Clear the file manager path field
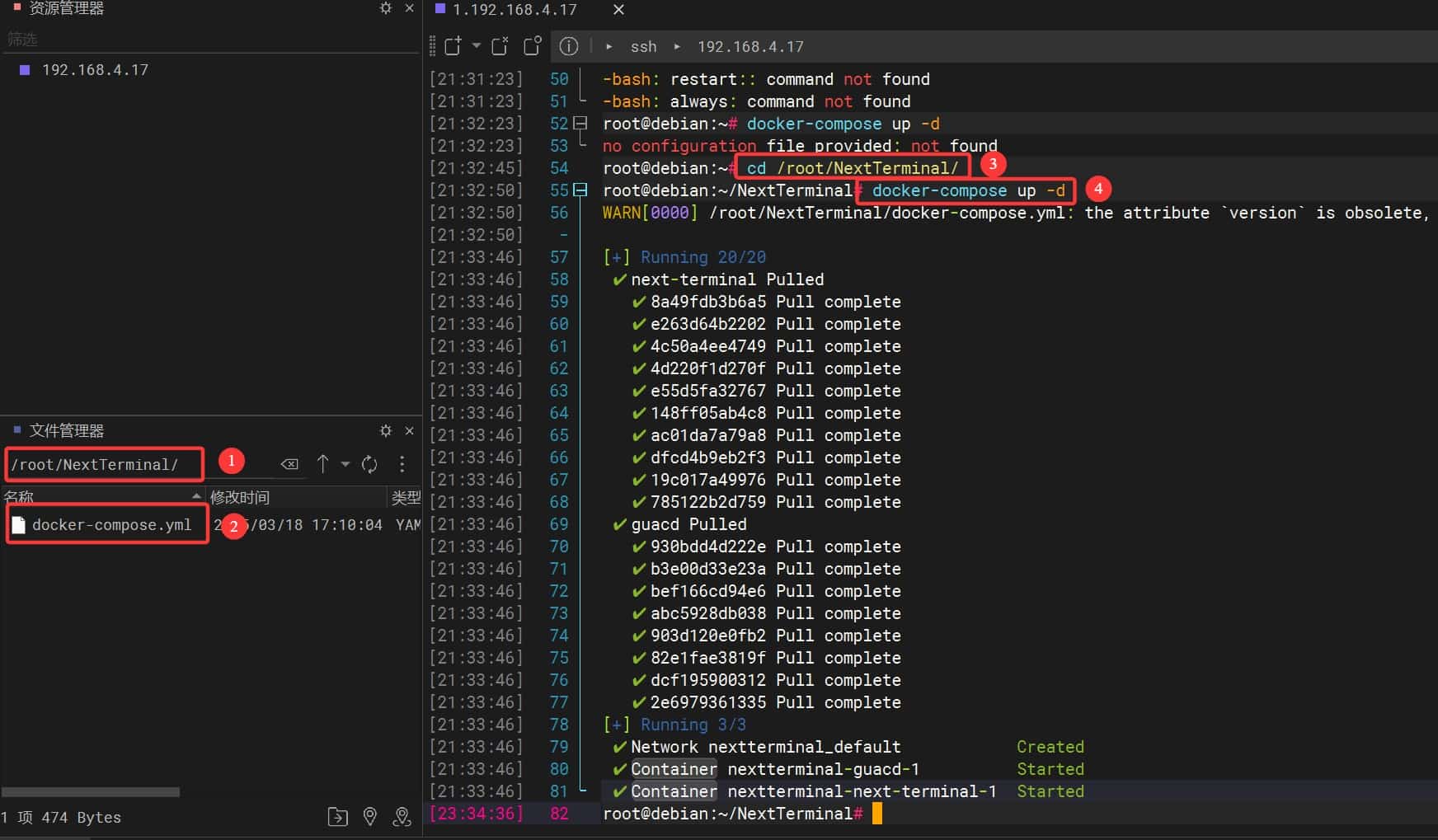 tap(289, 464)
